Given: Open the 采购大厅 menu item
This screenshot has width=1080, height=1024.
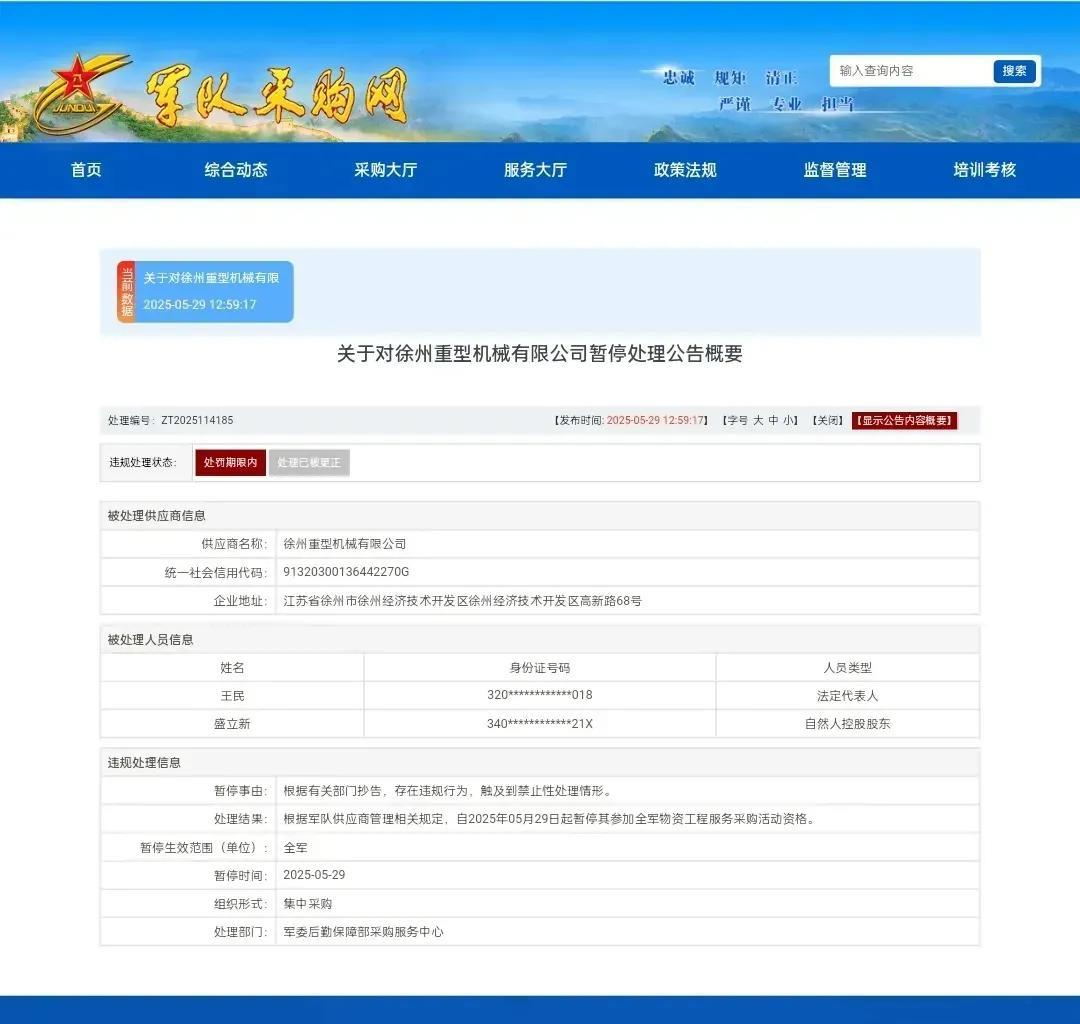Looking at the screenshot, I should click(386, 170).
